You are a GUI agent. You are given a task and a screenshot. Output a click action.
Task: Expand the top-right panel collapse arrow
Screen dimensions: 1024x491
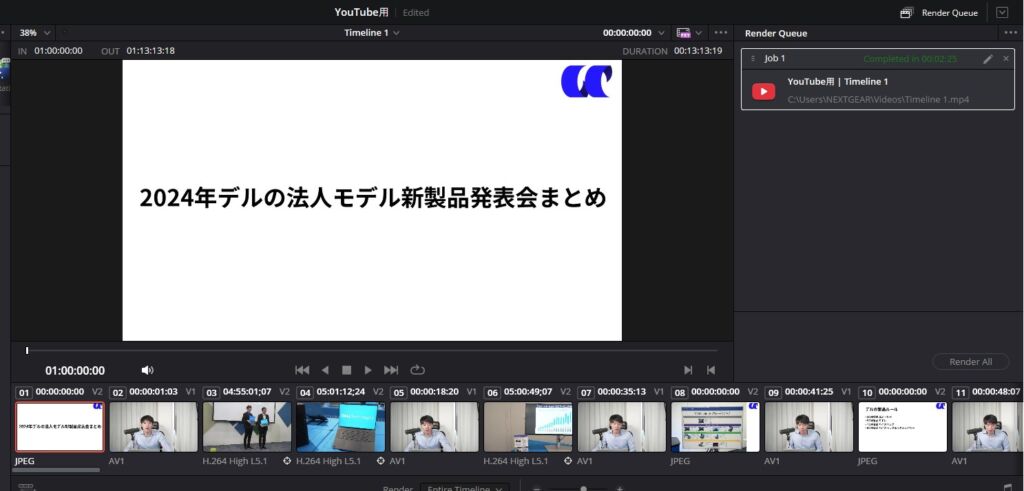click(1002, 12)
